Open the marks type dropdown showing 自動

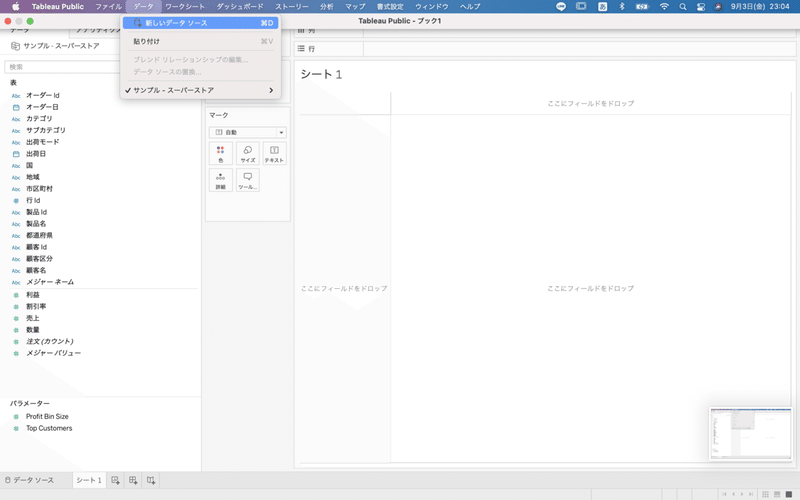coord(247,132)
